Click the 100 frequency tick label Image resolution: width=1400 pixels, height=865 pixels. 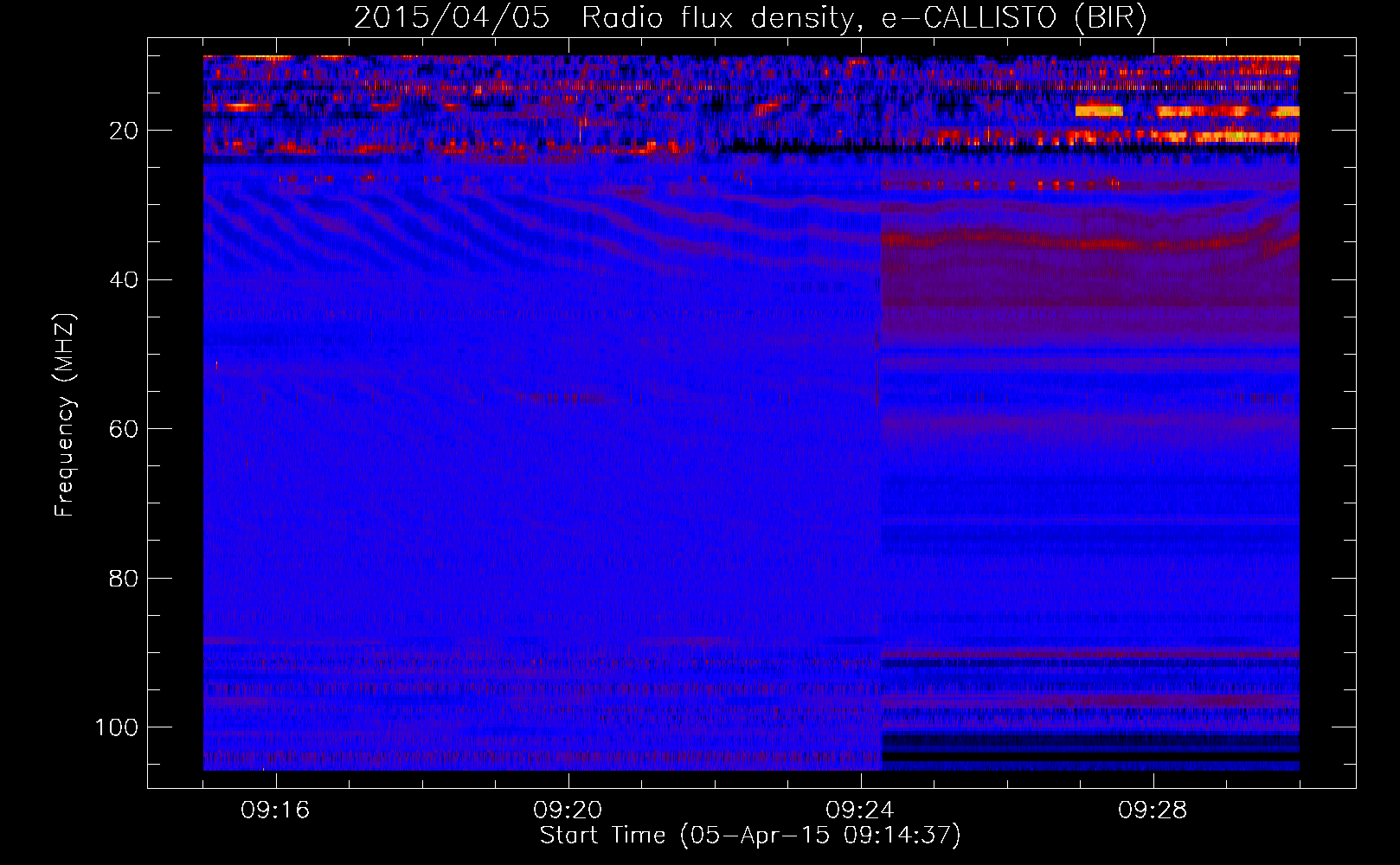click(117, 727)
